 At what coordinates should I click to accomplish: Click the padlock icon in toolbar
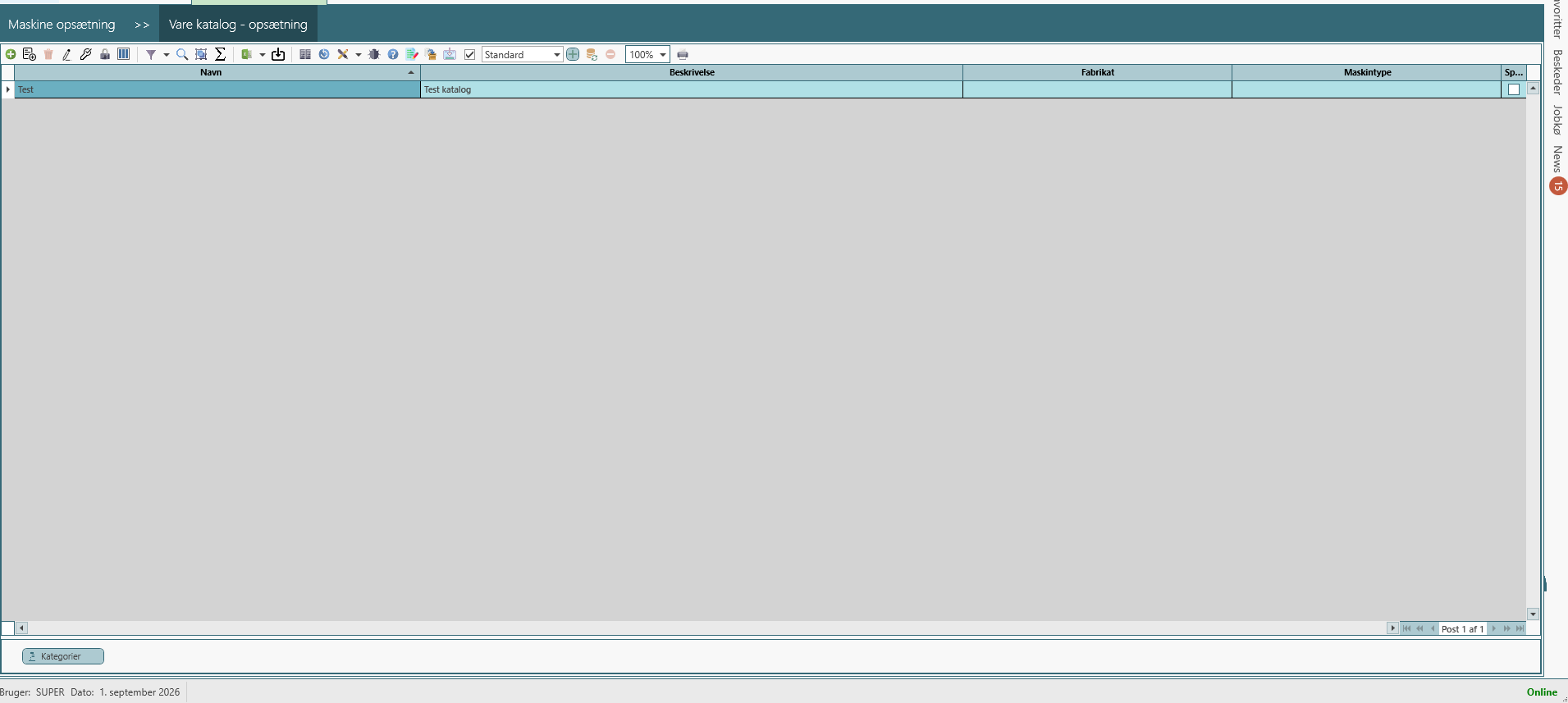tap(105, 54)
